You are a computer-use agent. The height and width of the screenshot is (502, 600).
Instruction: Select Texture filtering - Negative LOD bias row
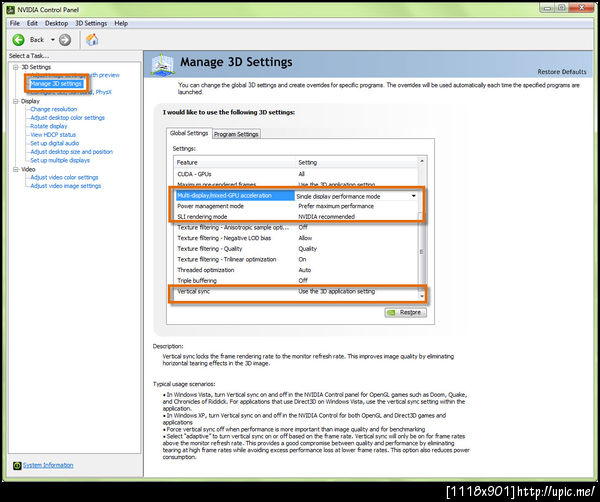coord(297,238)
